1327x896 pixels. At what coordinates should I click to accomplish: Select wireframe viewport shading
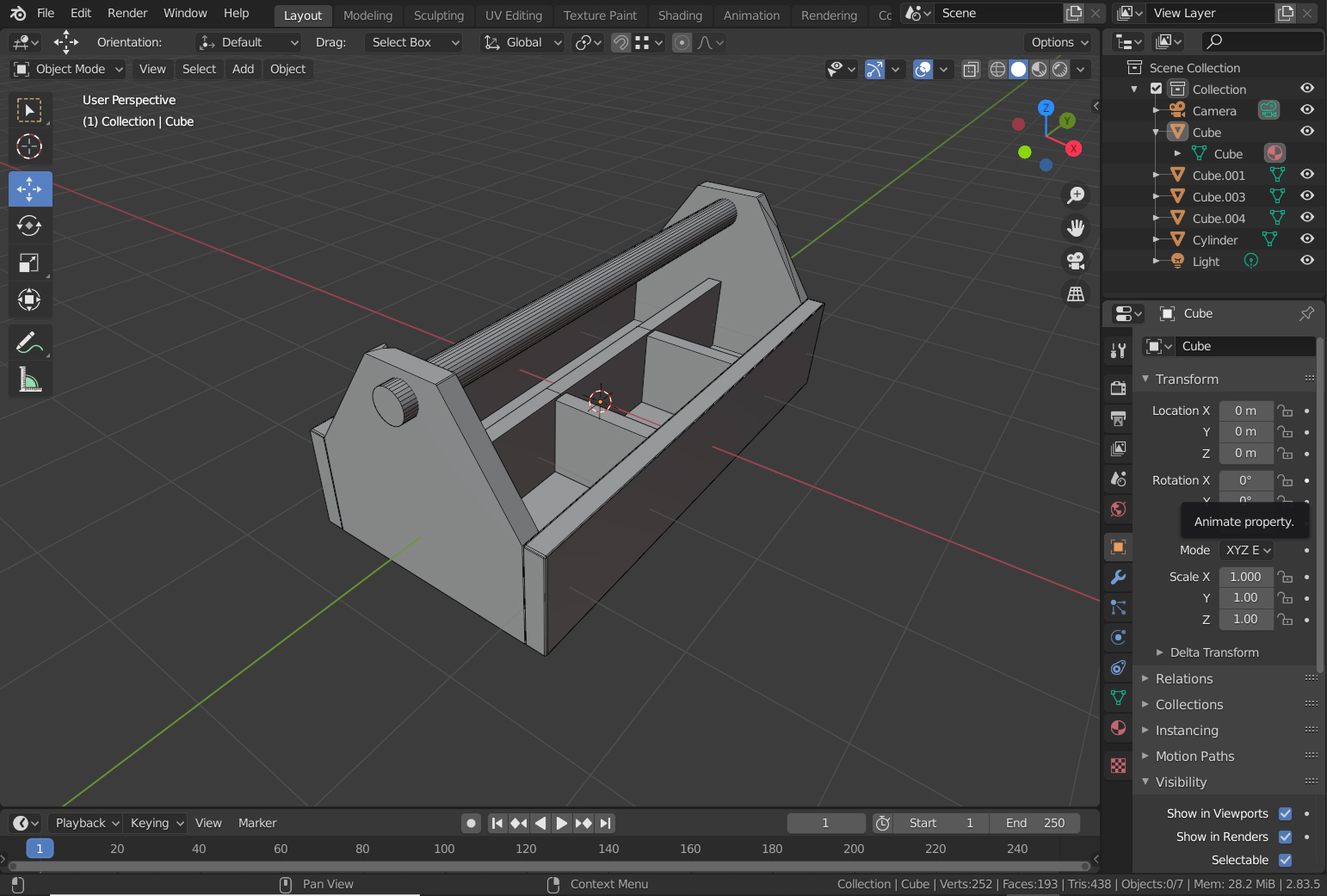[x=997, y=69]
